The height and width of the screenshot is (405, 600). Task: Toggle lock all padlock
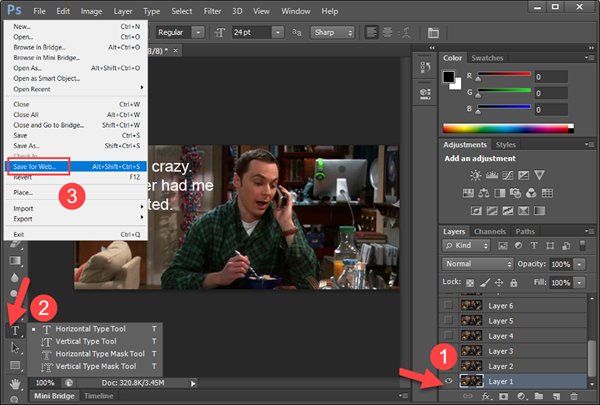pyautogui.click(x=514, y=283)
